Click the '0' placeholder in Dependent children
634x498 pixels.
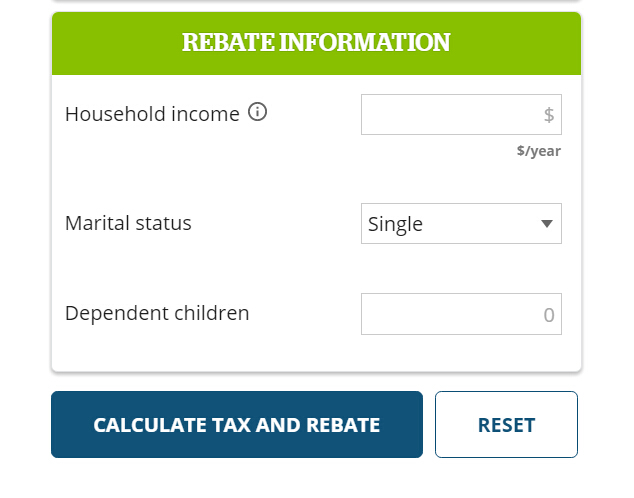click(549, 315)
